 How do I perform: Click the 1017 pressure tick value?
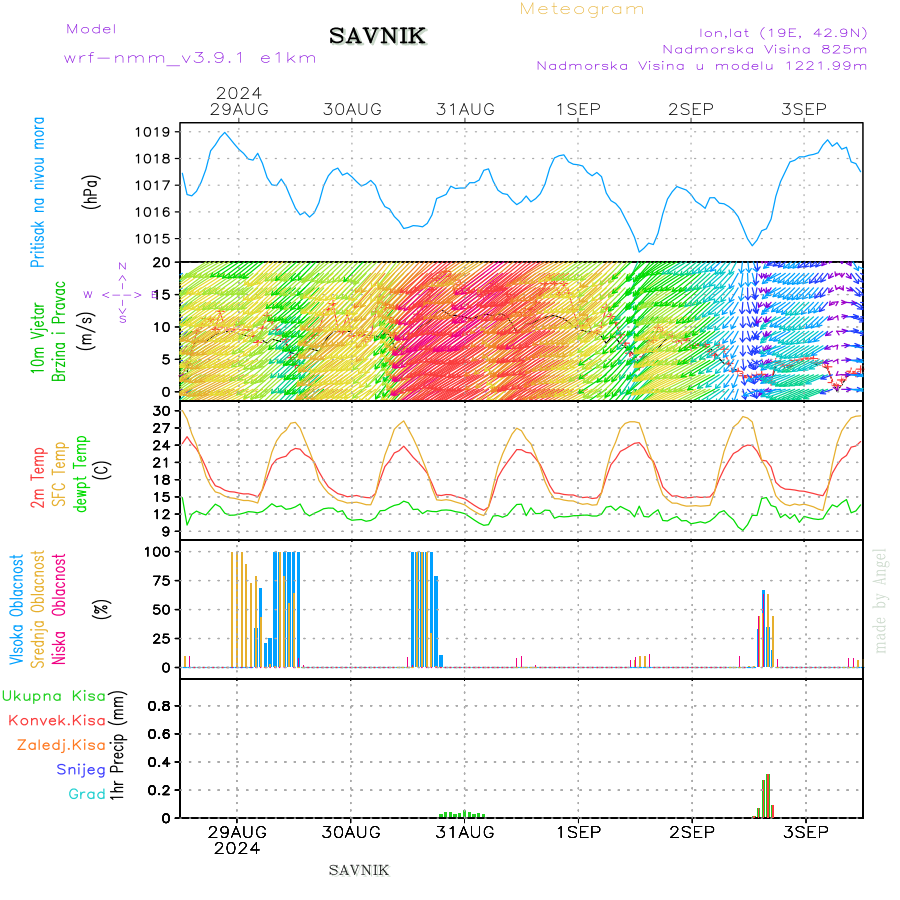point(152,185)
